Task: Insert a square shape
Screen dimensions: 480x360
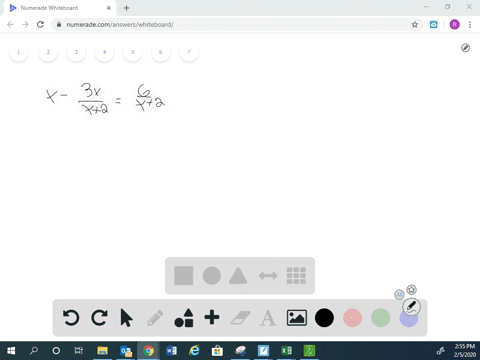Action: tap(184, 276)
